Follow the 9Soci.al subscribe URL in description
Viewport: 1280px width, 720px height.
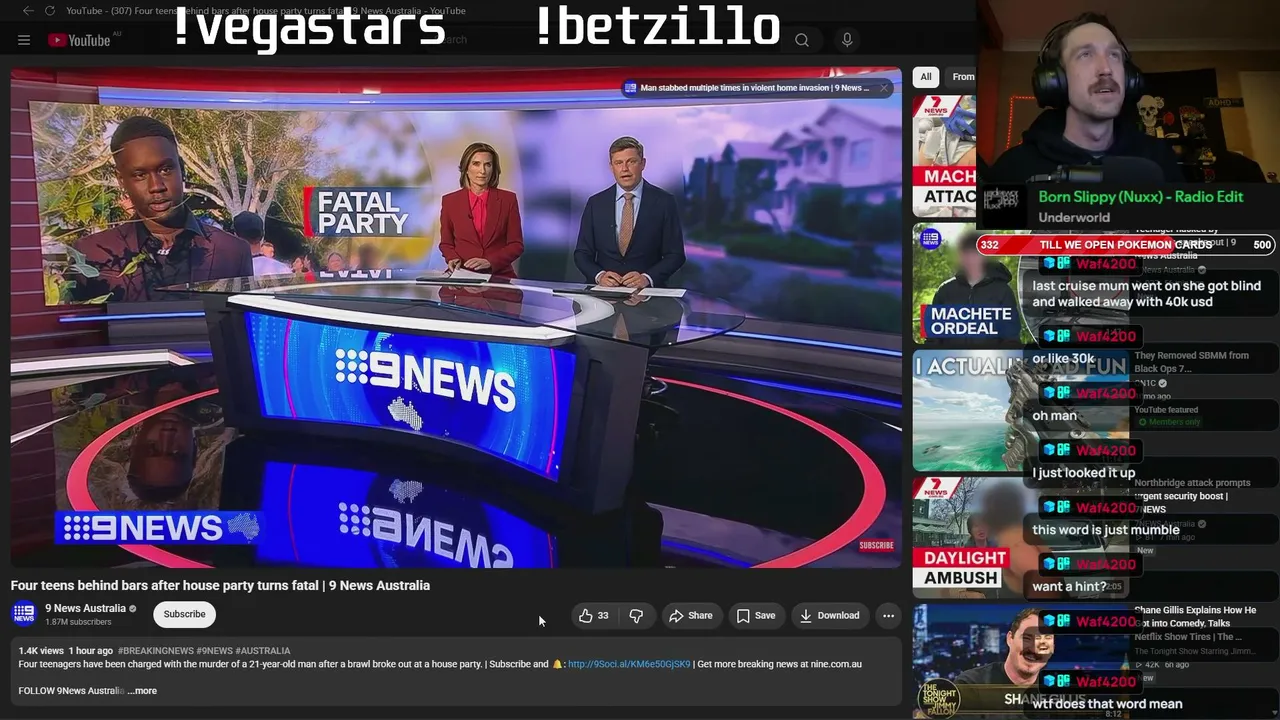(x=629, y=664)
